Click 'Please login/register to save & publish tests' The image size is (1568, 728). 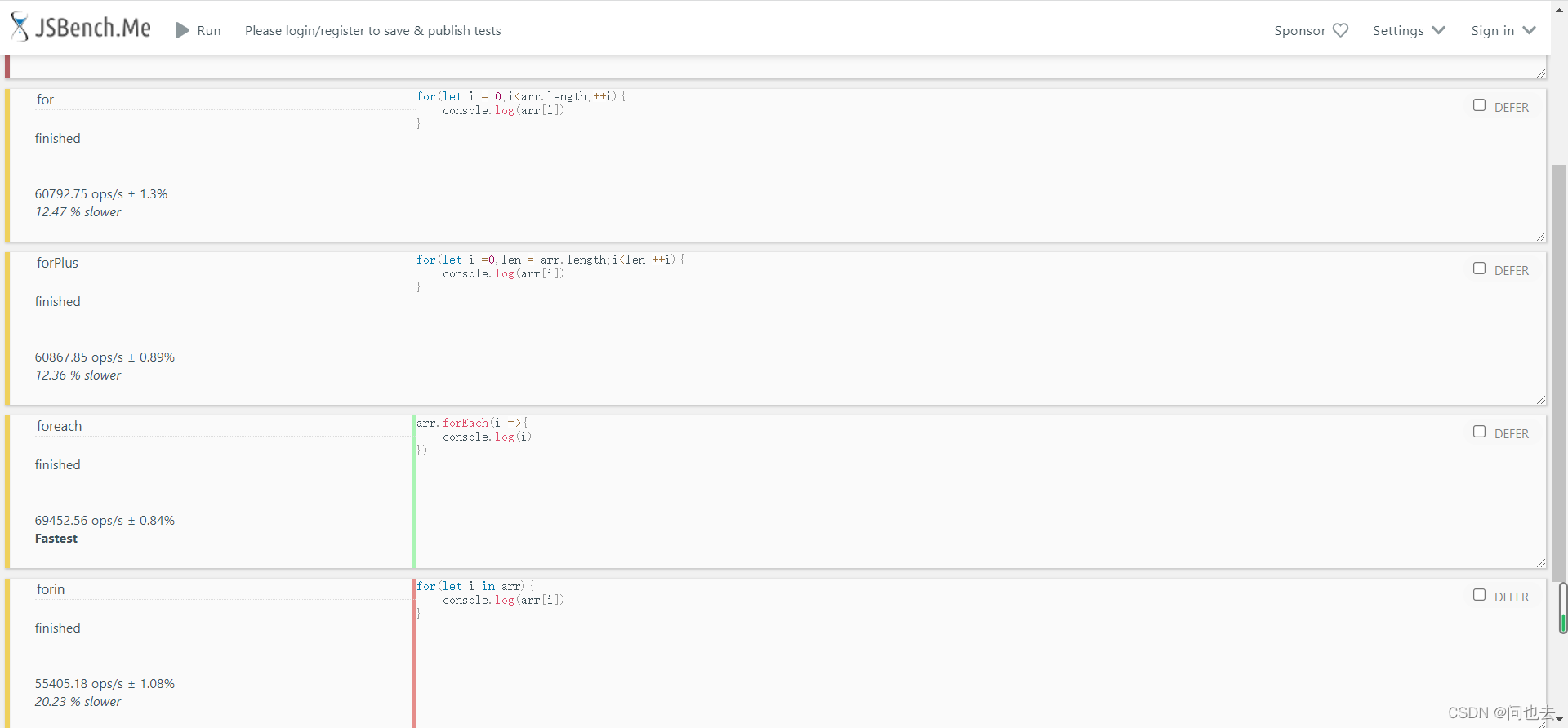pyautogui.click(x=373, y=31)
